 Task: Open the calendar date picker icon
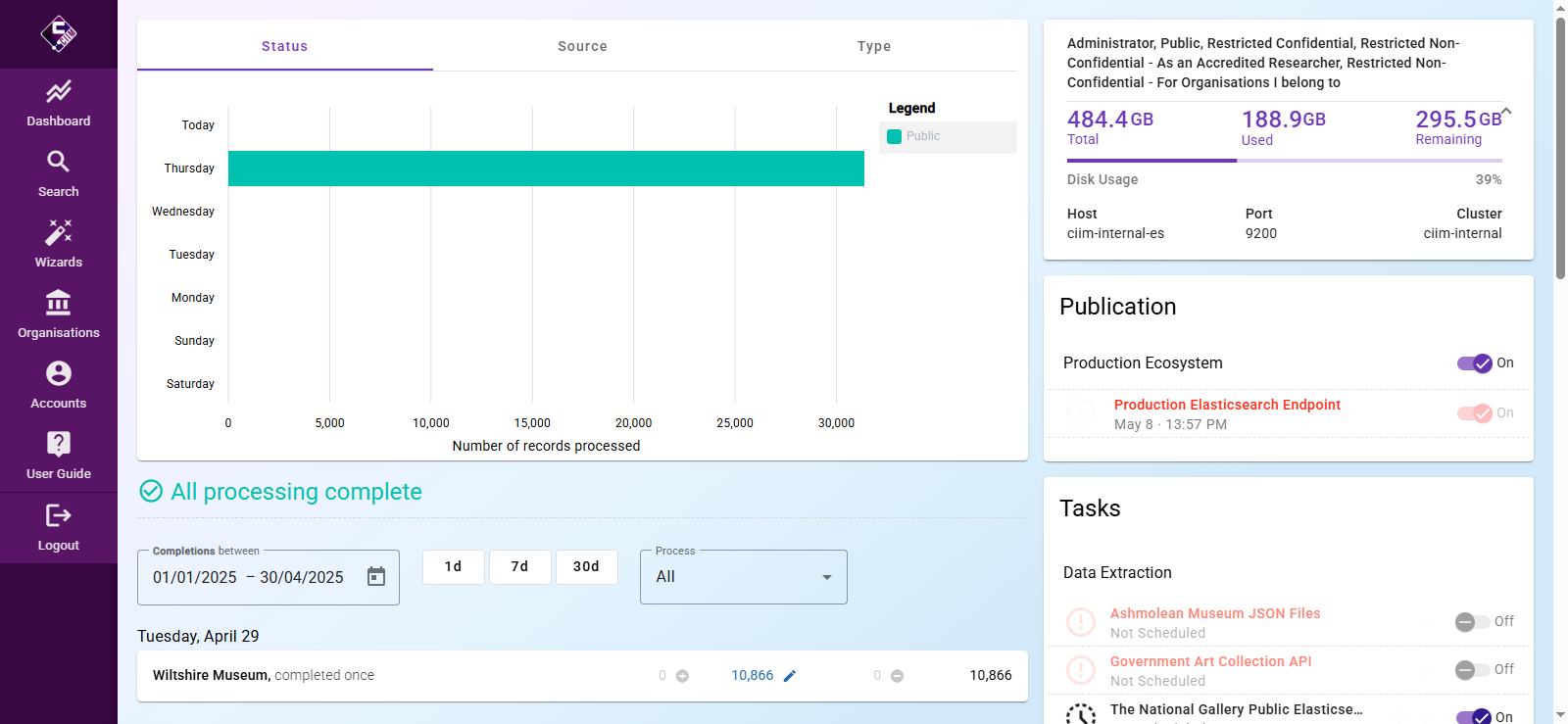coord(376,577)
